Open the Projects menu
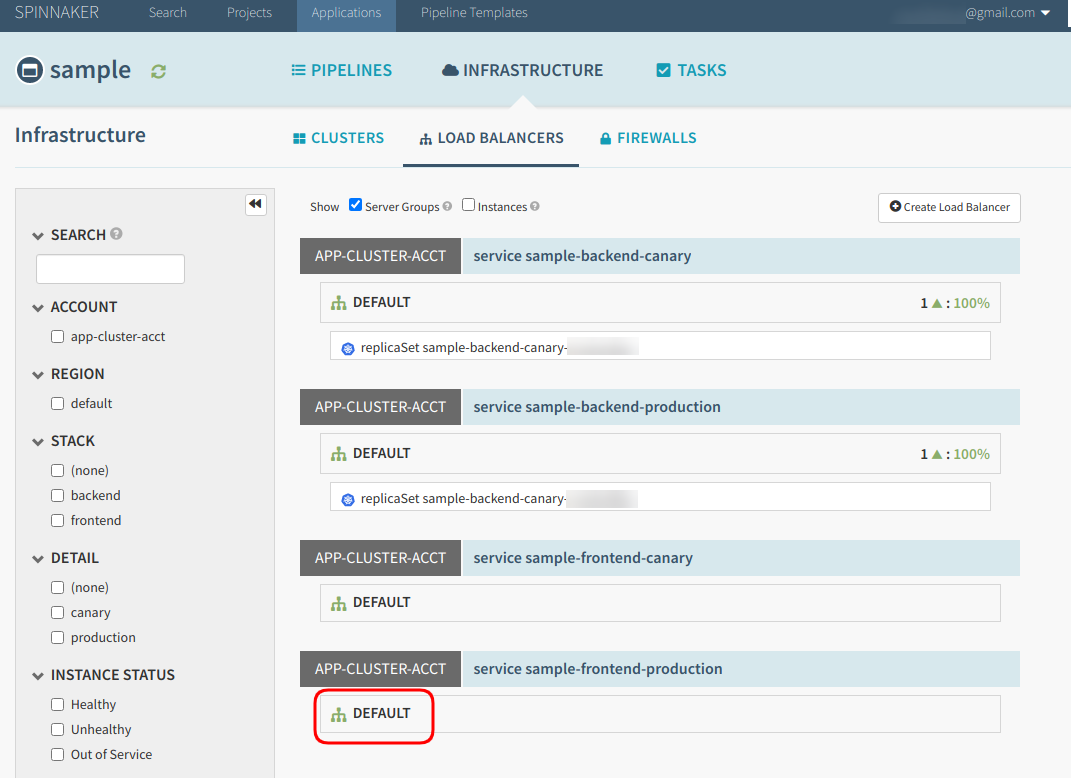 [x=249, y=13]
